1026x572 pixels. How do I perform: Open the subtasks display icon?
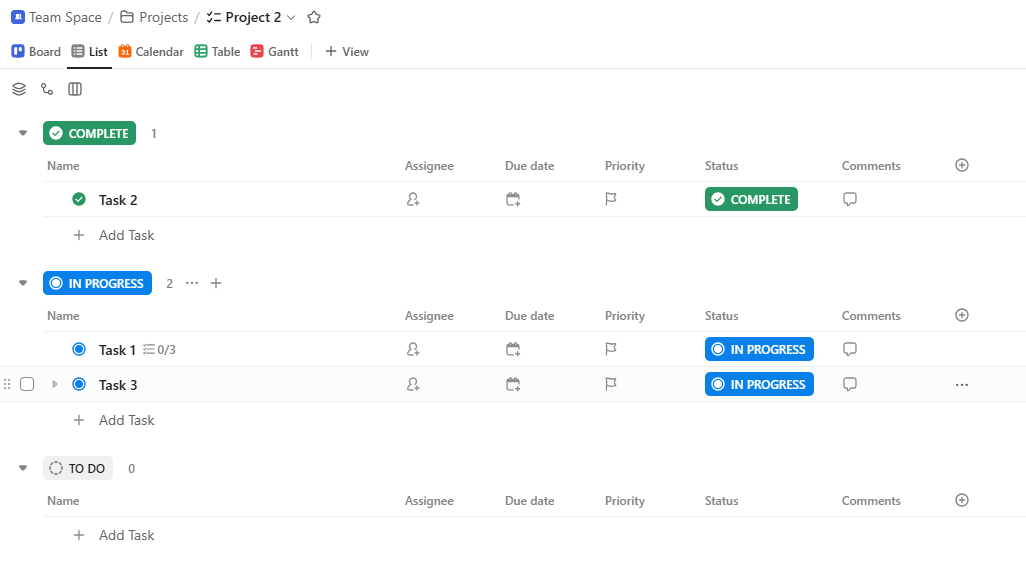click(x=47, y=89)
